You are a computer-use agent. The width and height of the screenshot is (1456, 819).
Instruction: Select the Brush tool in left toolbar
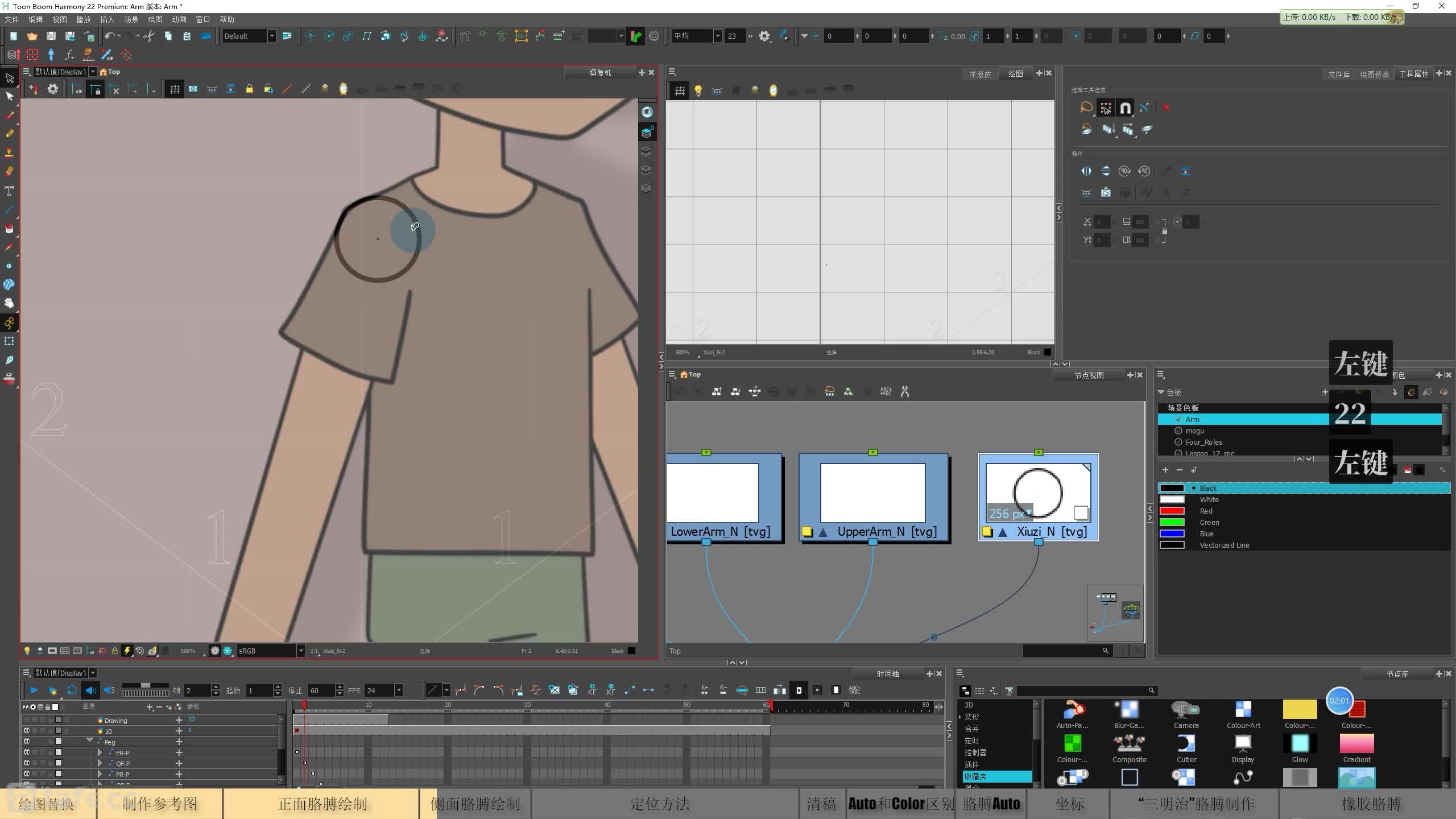10,115
